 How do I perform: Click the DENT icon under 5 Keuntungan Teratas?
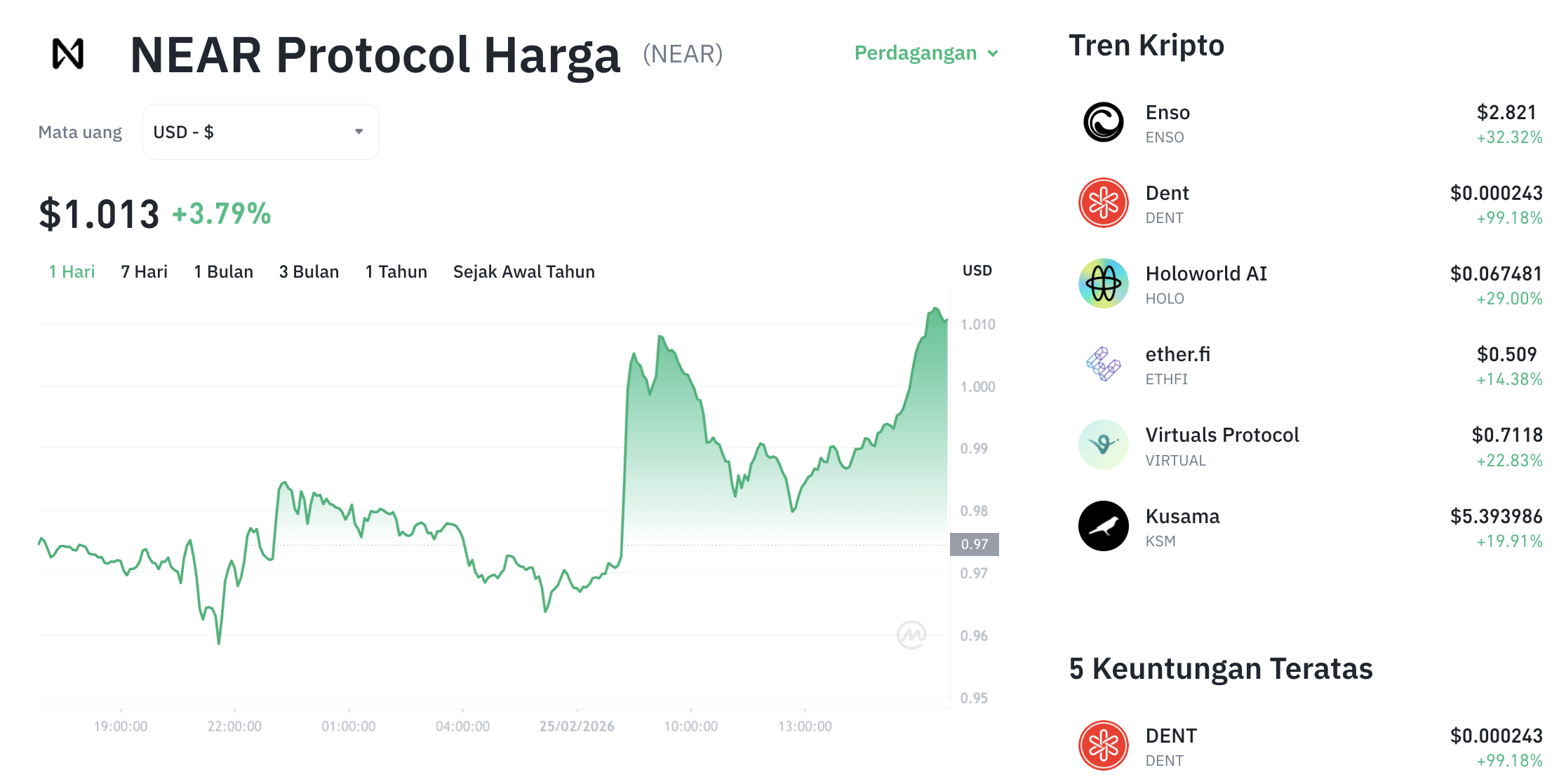coord(1103,745)
